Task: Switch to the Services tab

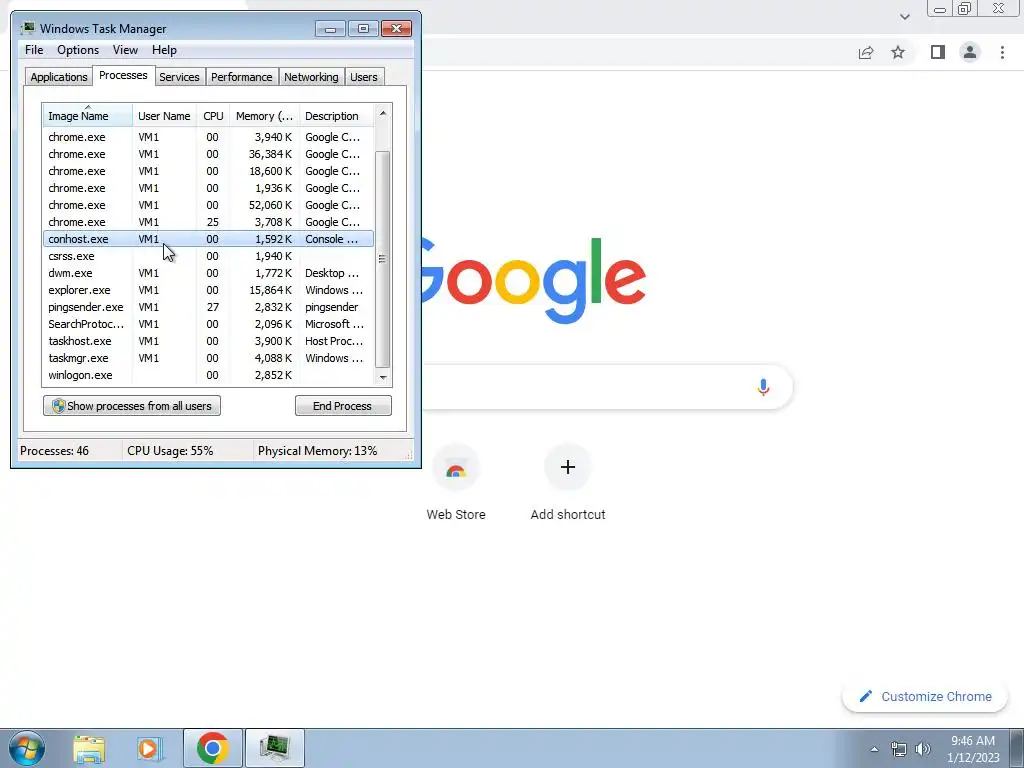Action: coord(179,77)
